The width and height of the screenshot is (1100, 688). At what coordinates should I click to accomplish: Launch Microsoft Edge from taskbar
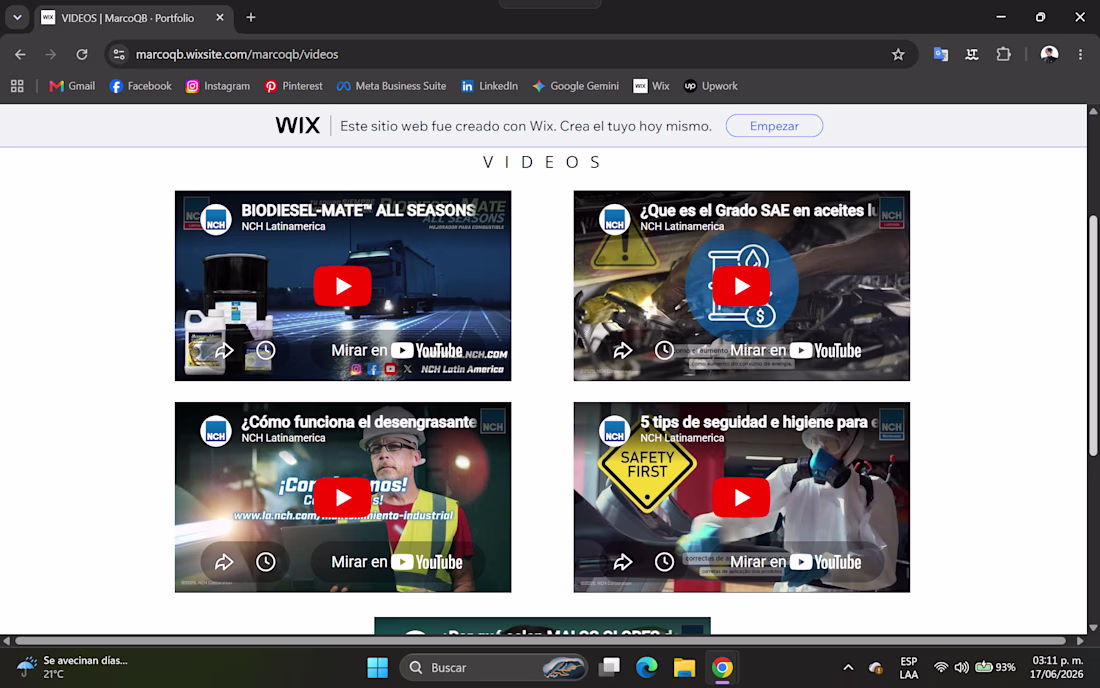click(647, 668)
